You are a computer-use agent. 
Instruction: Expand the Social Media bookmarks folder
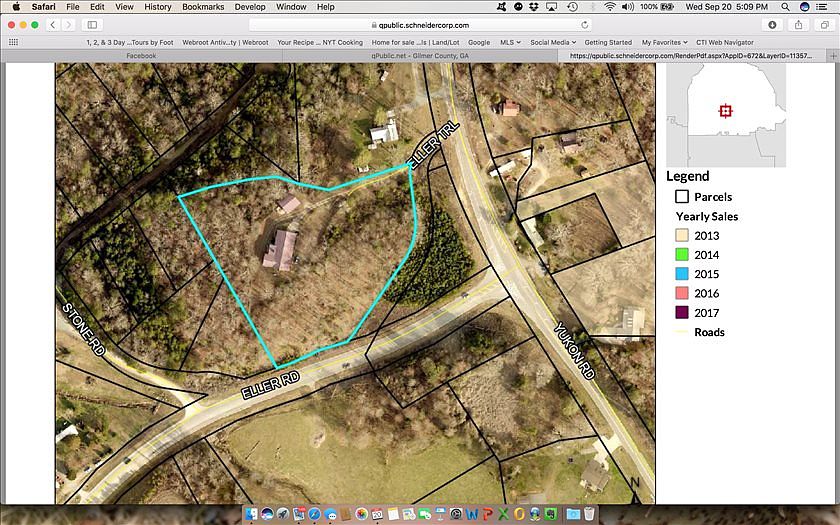(x=552, y=42)
